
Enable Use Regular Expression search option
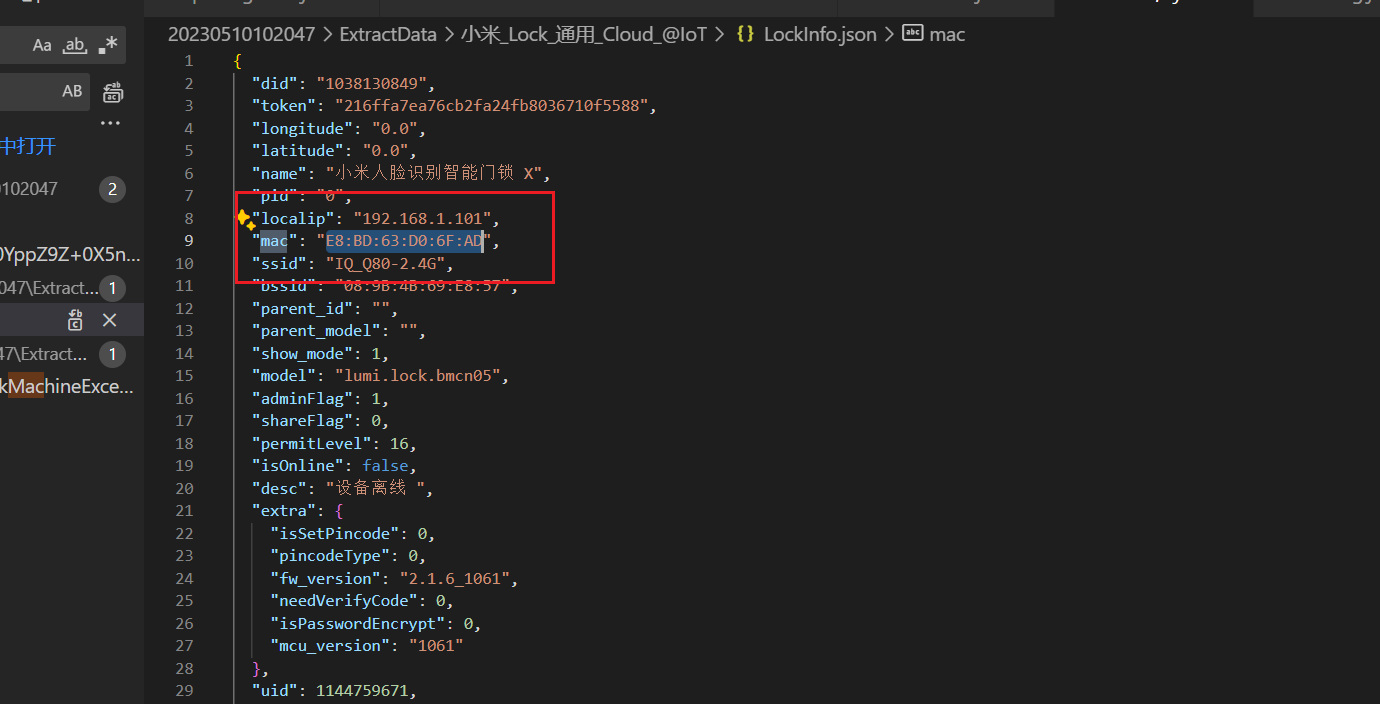108,45
